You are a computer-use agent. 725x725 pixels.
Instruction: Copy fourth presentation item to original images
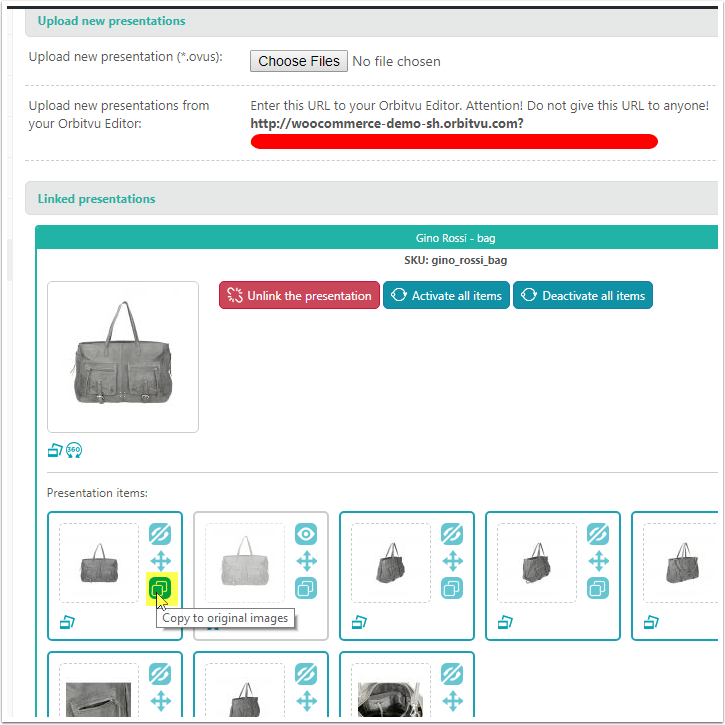[598, 588]
